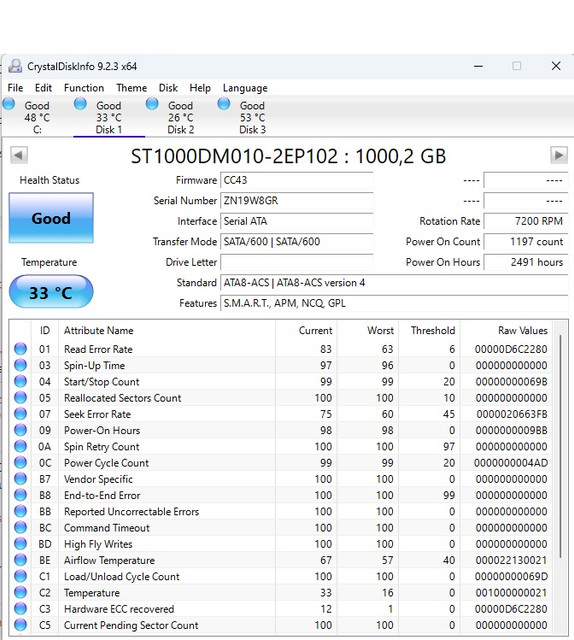Click the status orb for Load/Unload Cycle Count
The height and width of the screenshot is (640, 574).
click(x=20, y=576)
